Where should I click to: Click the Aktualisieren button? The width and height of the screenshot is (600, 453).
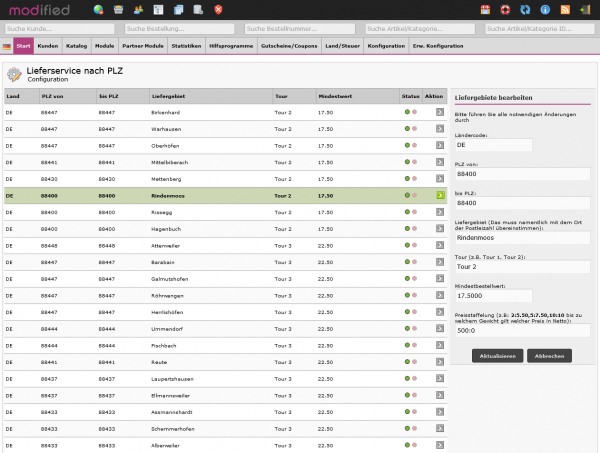point(497,355)
